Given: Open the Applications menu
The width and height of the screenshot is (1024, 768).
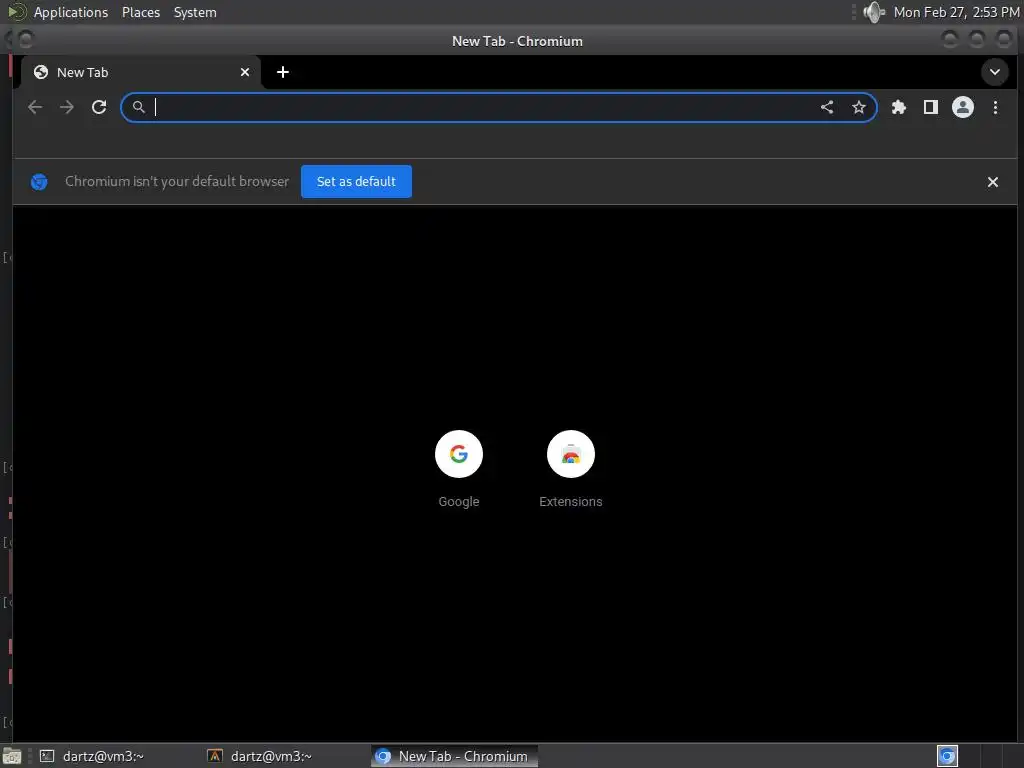Looking at the screenshot, I should [x=71, y=12].
